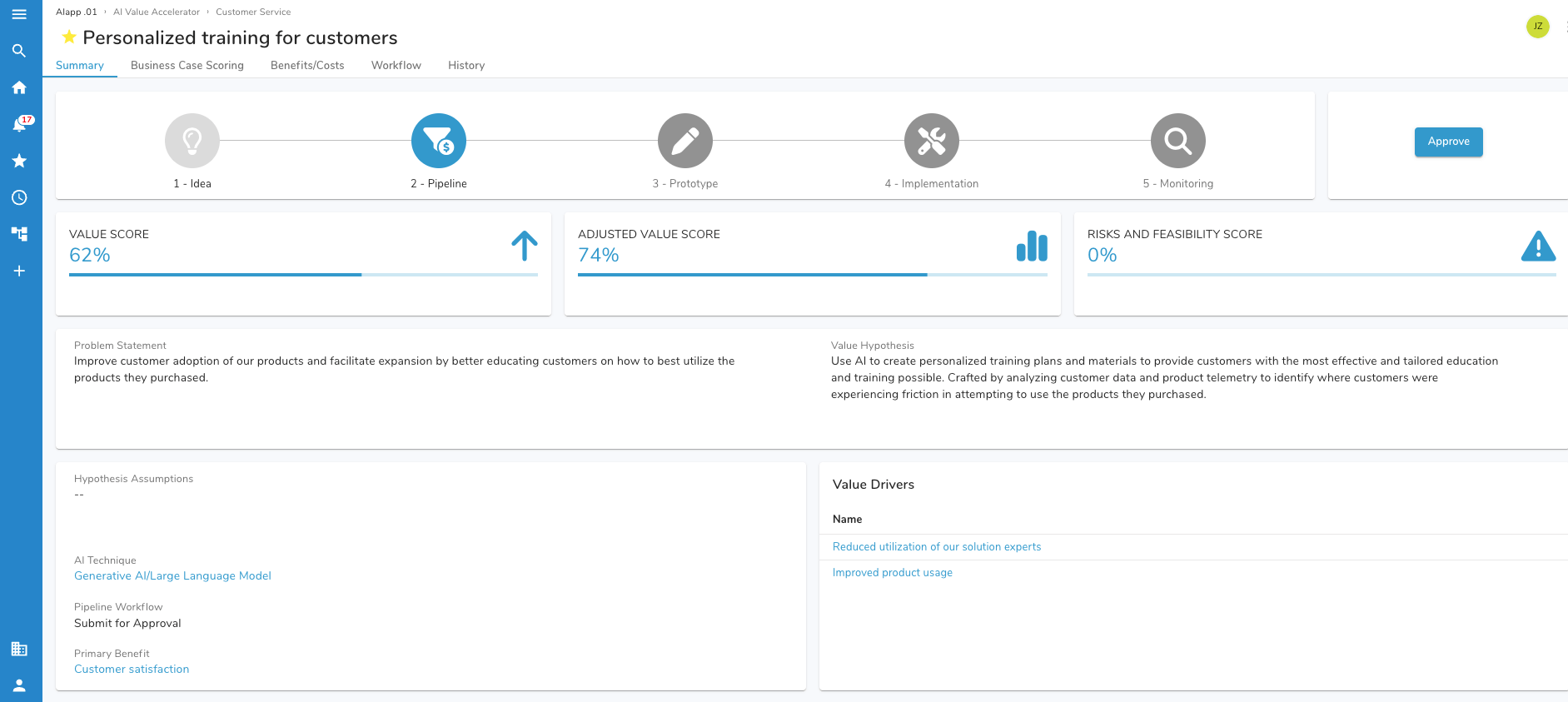Toggle the favorite star beside page title
This screenshot has width=1568, height=702.
69,37
